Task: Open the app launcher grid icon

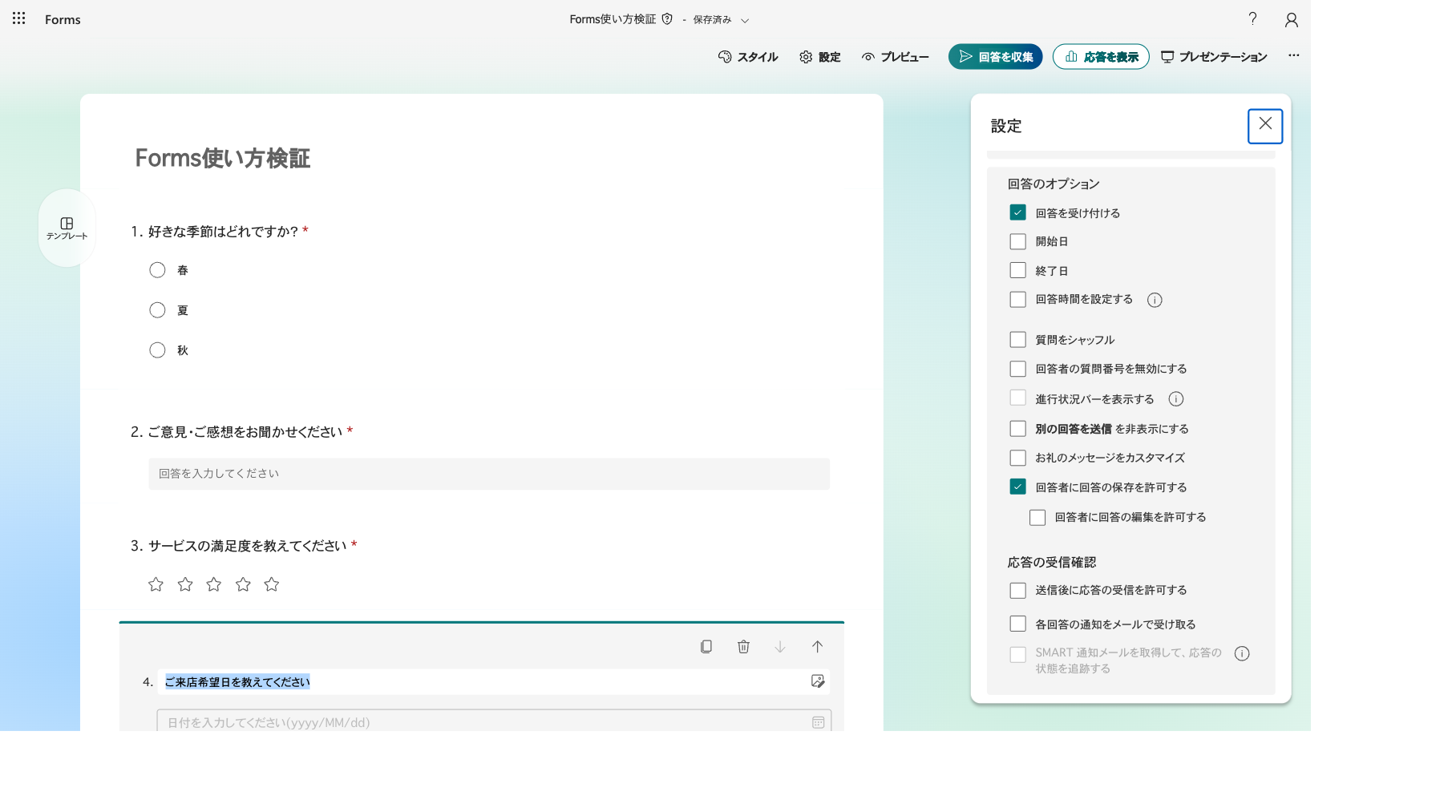Action: tap(18, 18)
